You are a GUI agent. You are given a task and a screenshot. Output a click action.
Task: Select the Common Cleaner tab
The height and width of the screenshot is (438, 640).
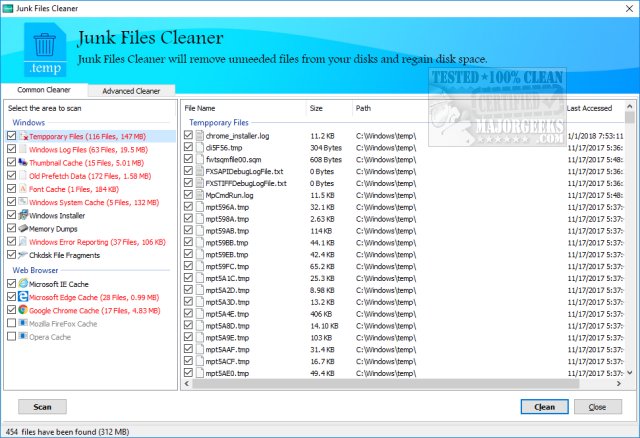coord(44,89)
